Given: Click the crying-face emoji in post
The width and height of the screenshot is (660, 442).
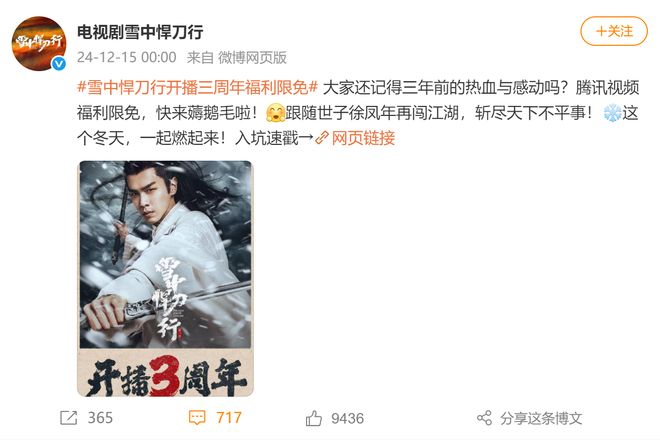Looking at the screenshot, I should pyautogui.click(x=276, y=113).
